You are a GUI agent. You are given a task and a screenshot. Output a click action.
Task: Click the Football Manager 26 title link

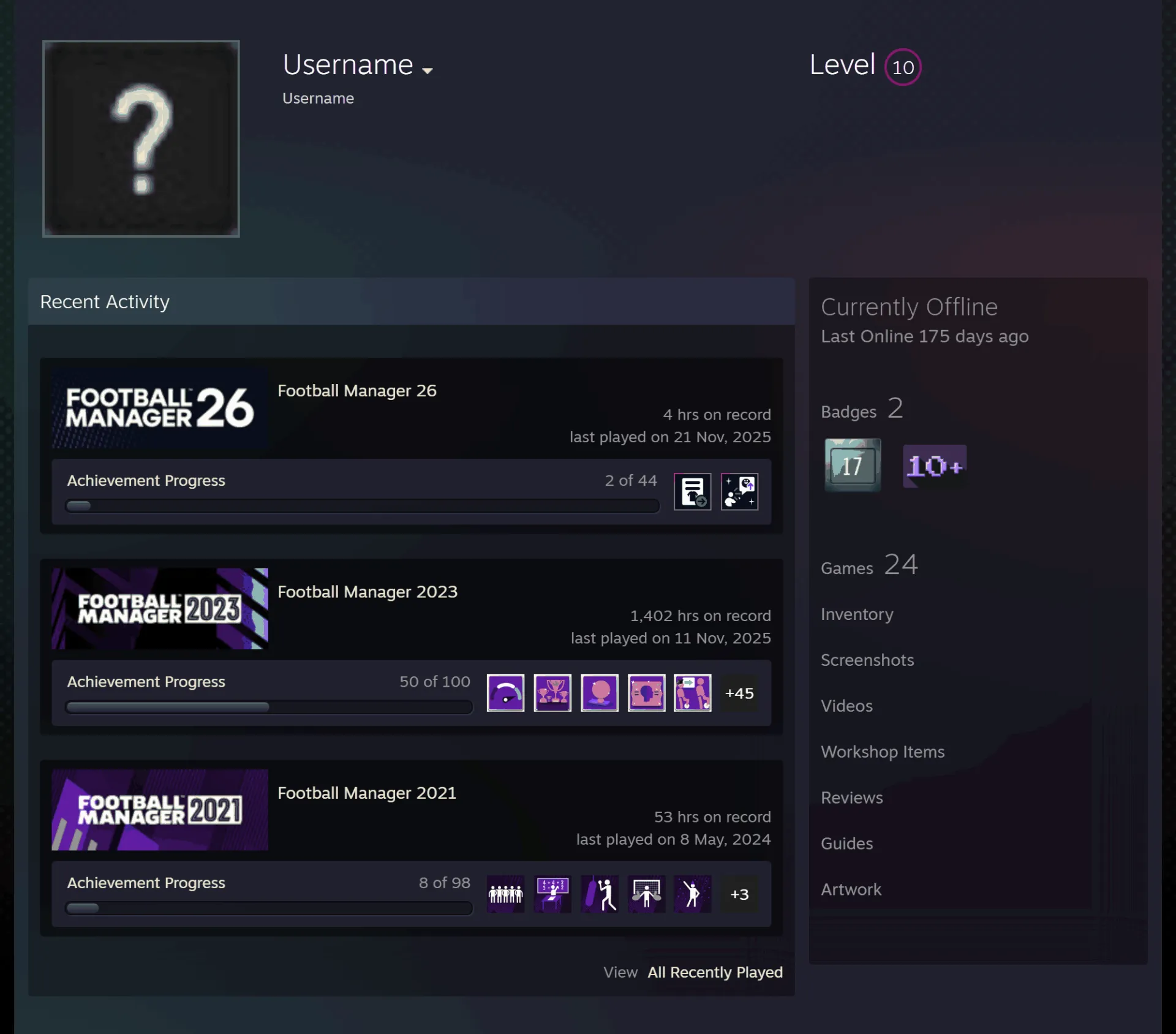(357, 391)
